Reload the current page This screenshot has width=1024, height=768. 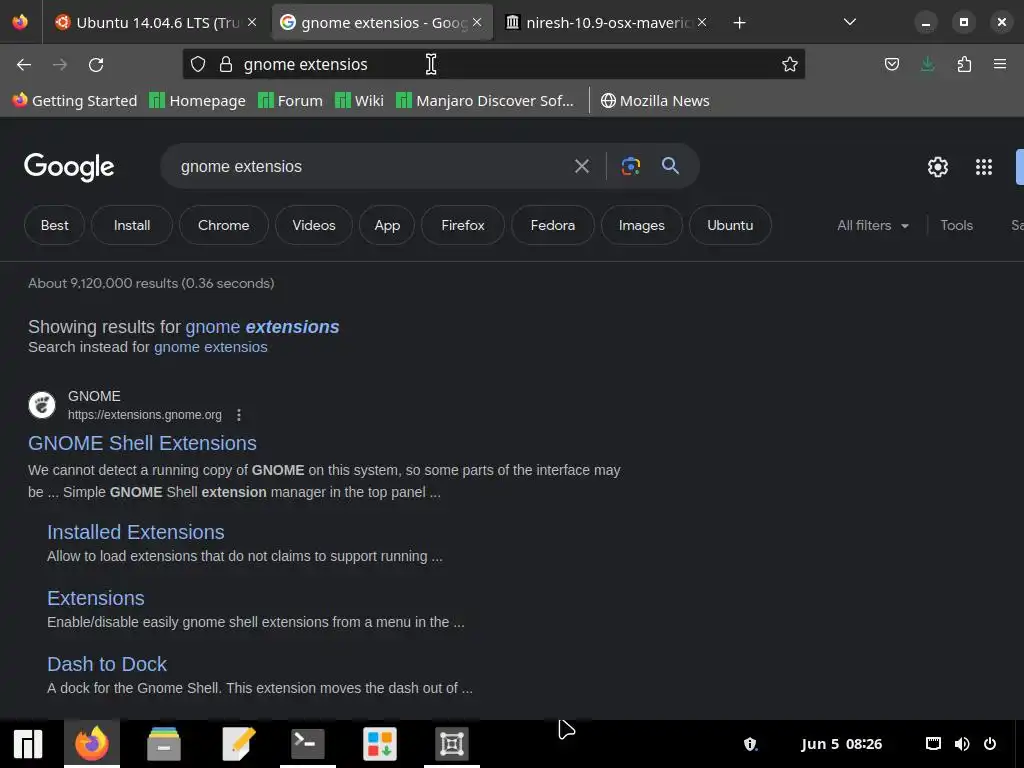96,65
